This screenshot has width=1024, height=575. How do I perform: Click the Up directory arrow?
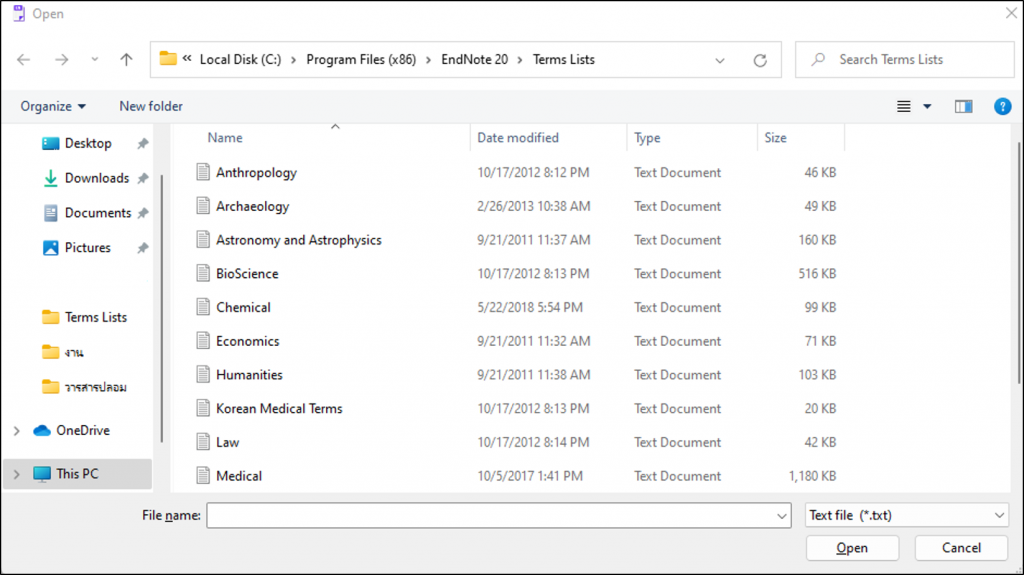[x=126, y=60]
